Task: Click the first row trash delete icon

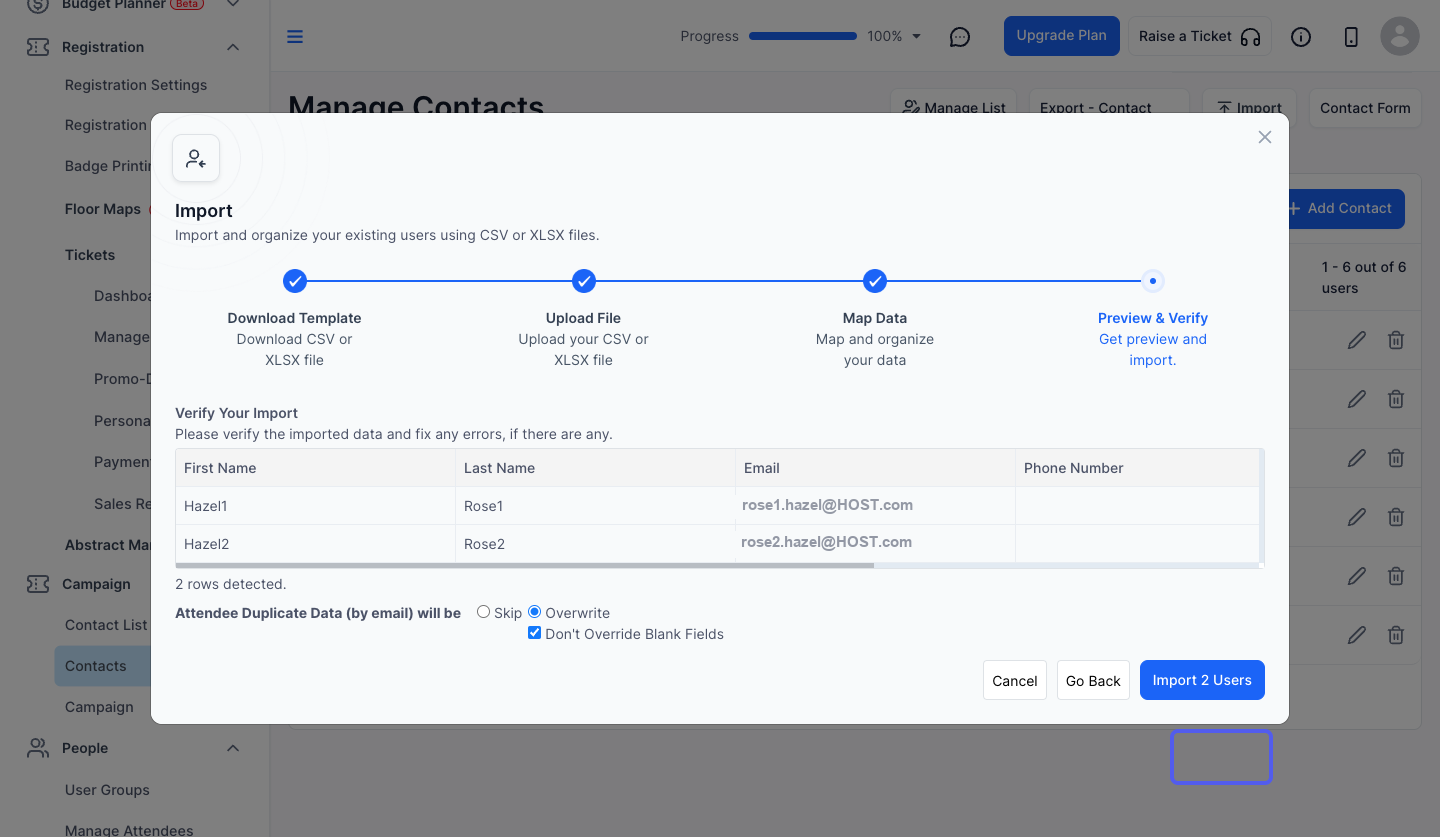Action: [x=1396, y=340]
